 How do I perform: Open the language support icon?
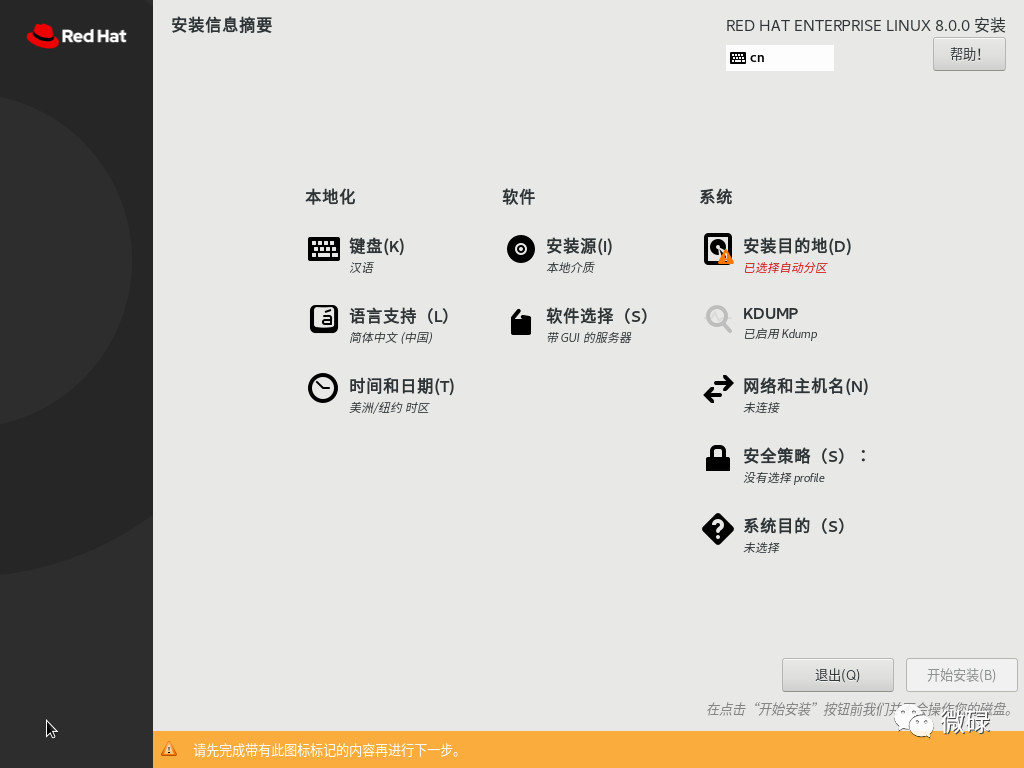pos(323,319)
